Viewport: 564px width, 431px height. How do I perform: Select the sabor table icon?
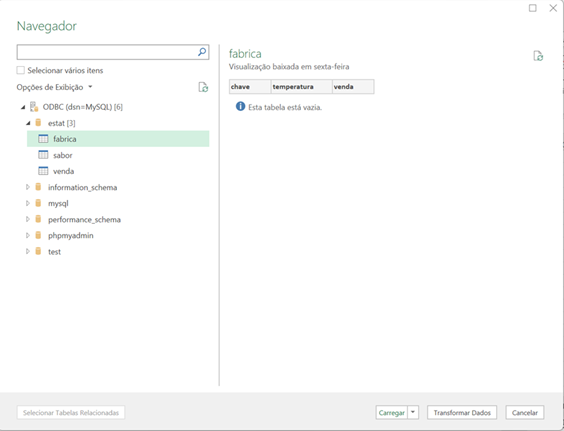click(x=43, y=155)
